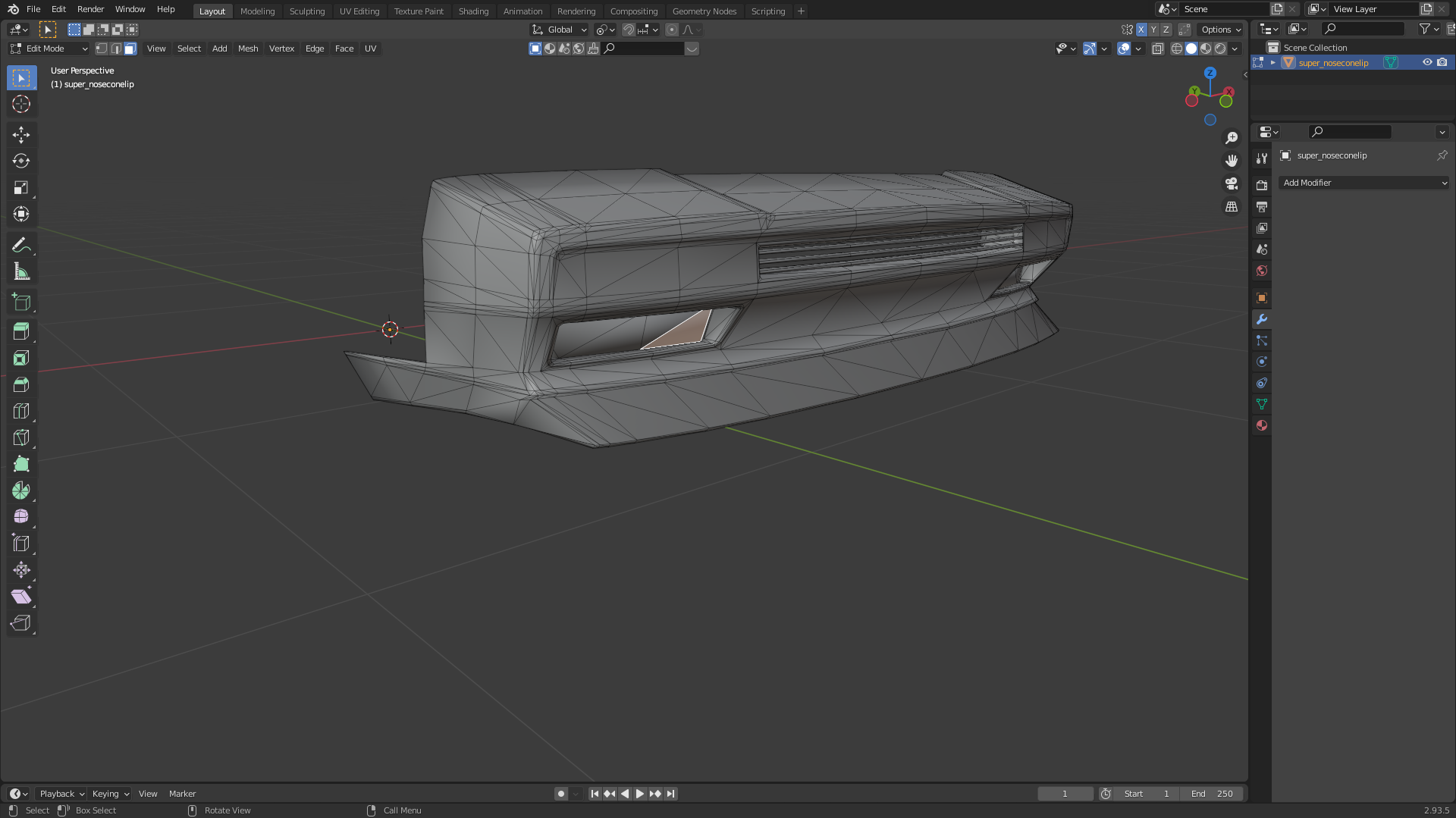The image size is (1456, 818).
Task: Select the Cursor tool in toolbar
Action: [x=21, y=104]
